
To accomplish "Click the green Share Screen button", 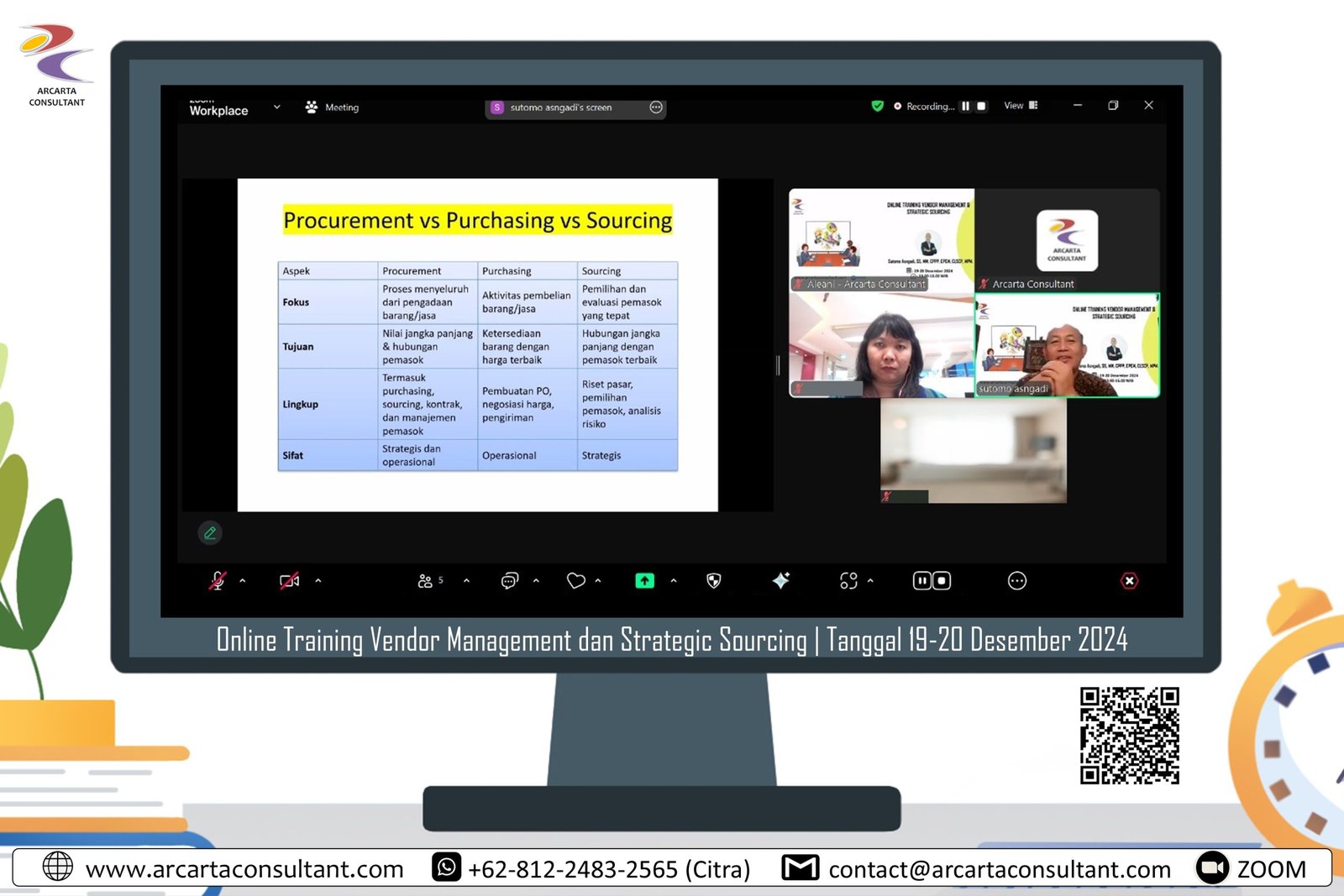I will [x=644, y=581].
